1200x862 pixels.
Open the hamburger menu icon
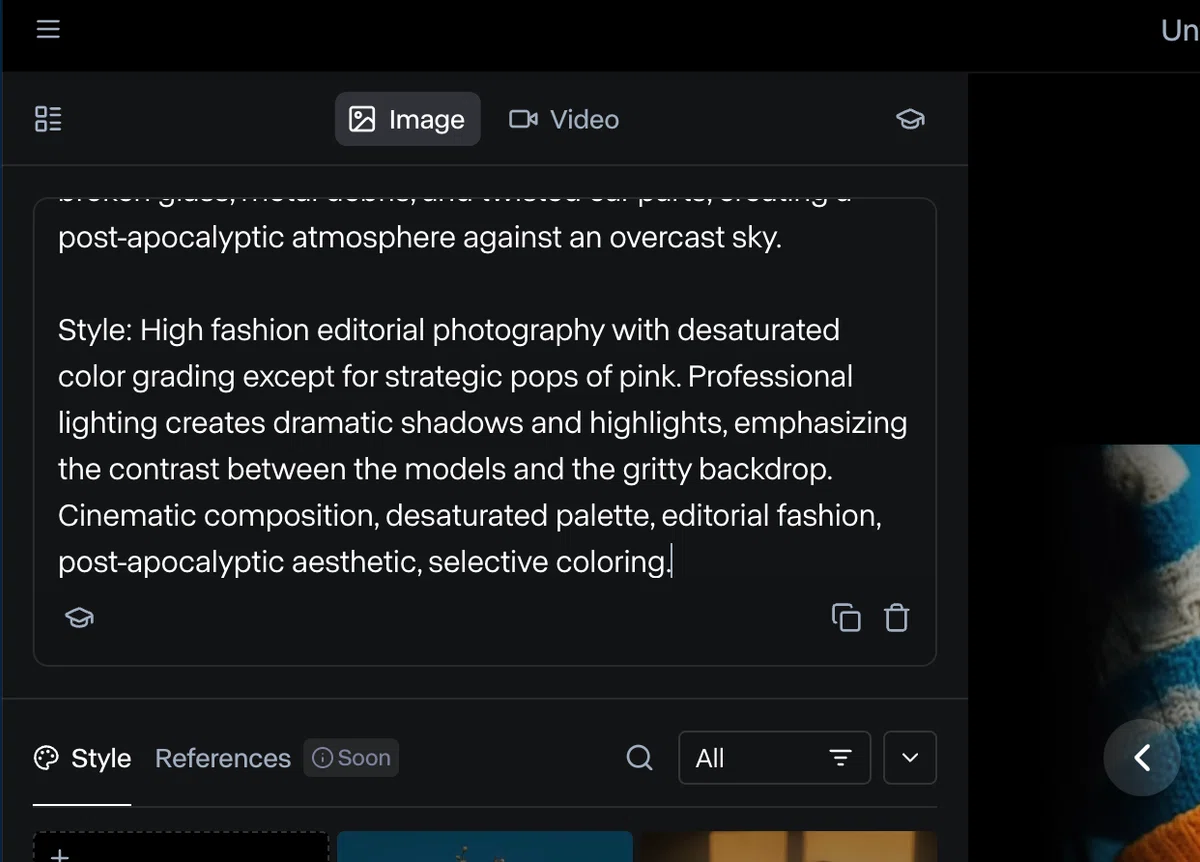tap(48, 30)
